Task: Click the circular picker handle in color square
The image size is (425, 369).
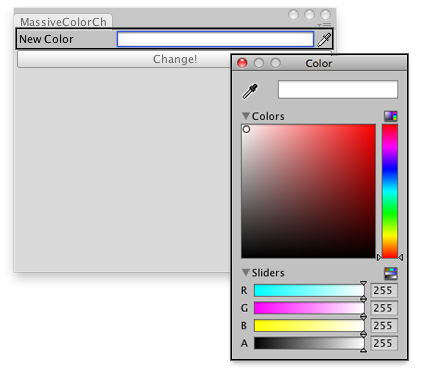Action: click(x=246, y=129)
